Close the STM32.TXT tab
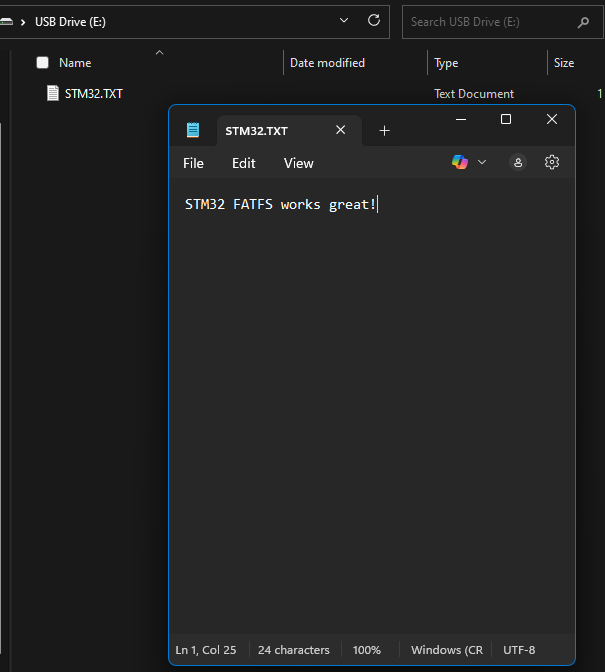This screenshot has height=672, width=605. pos(341,130)
